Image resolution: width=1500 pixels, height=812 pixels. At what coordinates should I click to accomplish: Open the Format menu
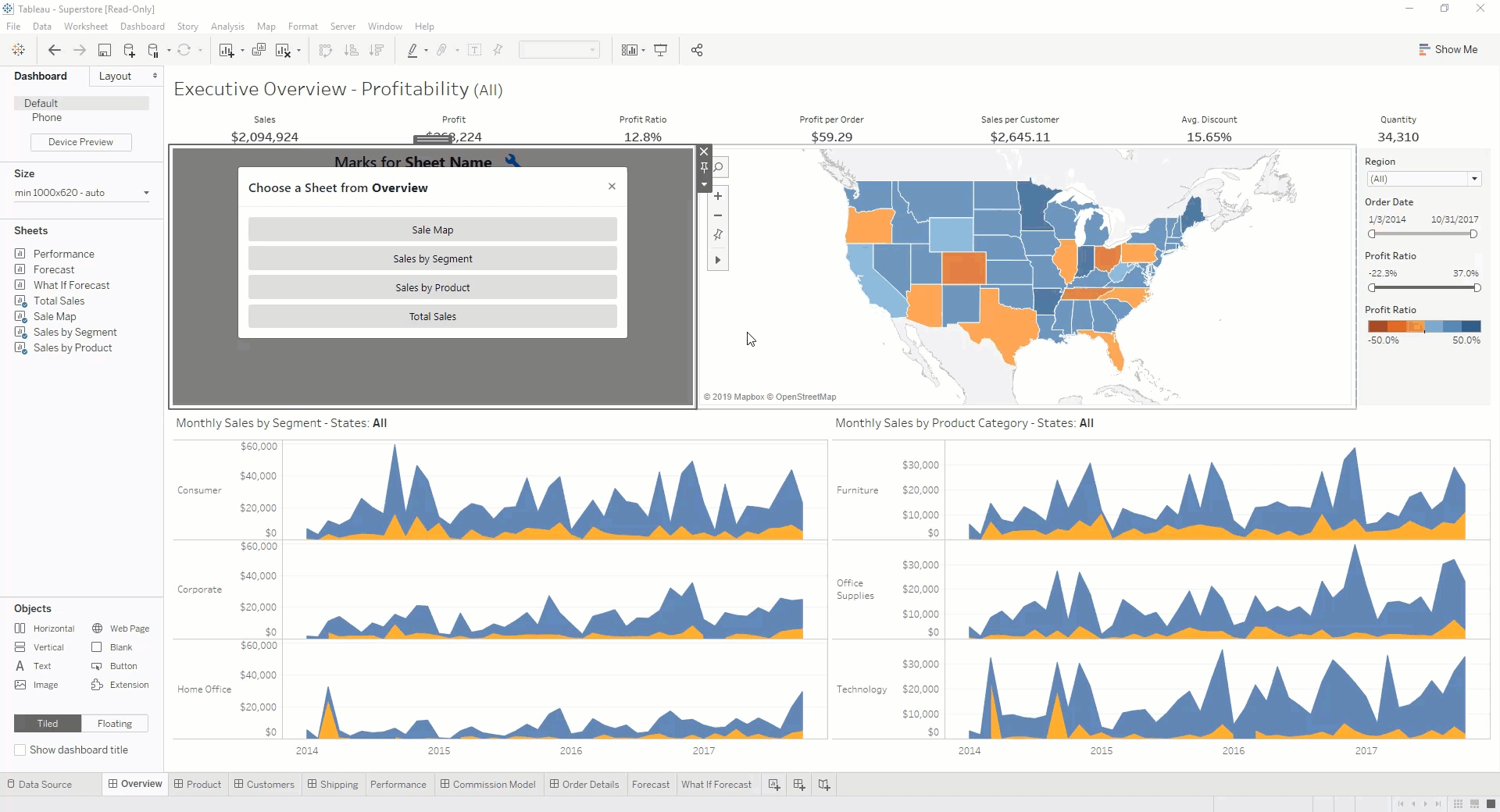(303, 27)
